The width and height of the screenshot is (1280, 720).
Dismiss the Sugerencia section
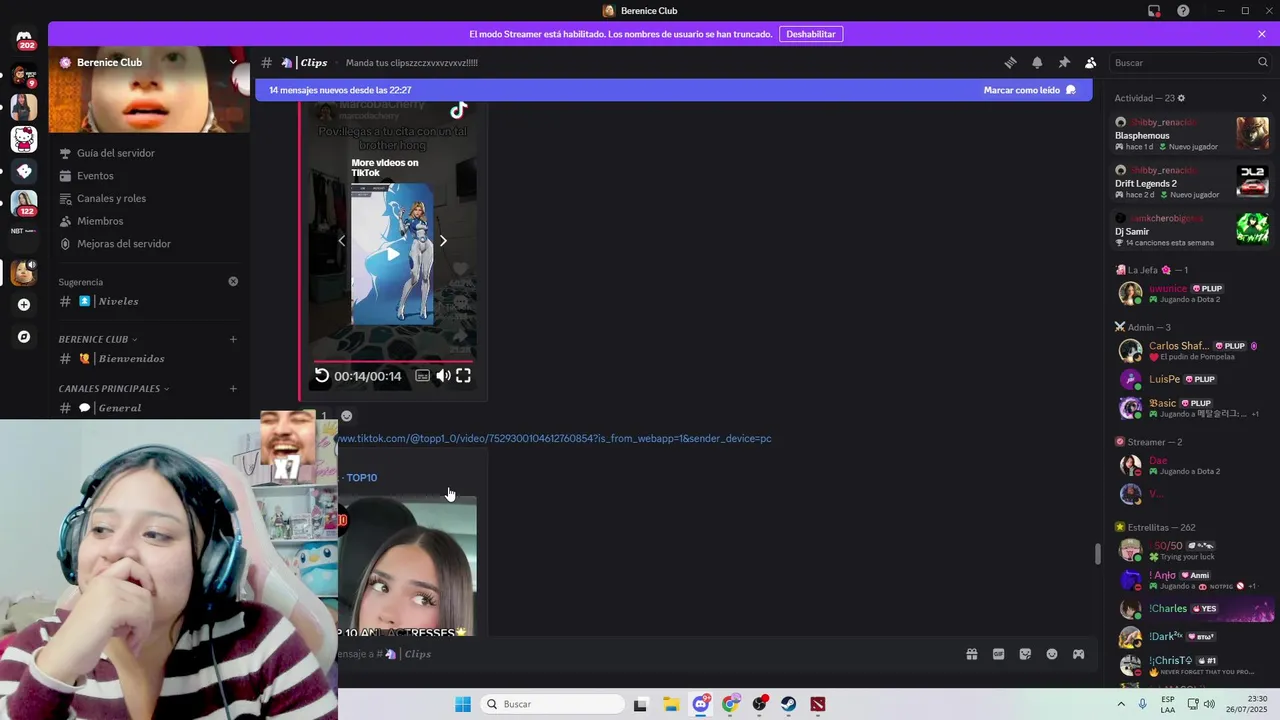233,282
